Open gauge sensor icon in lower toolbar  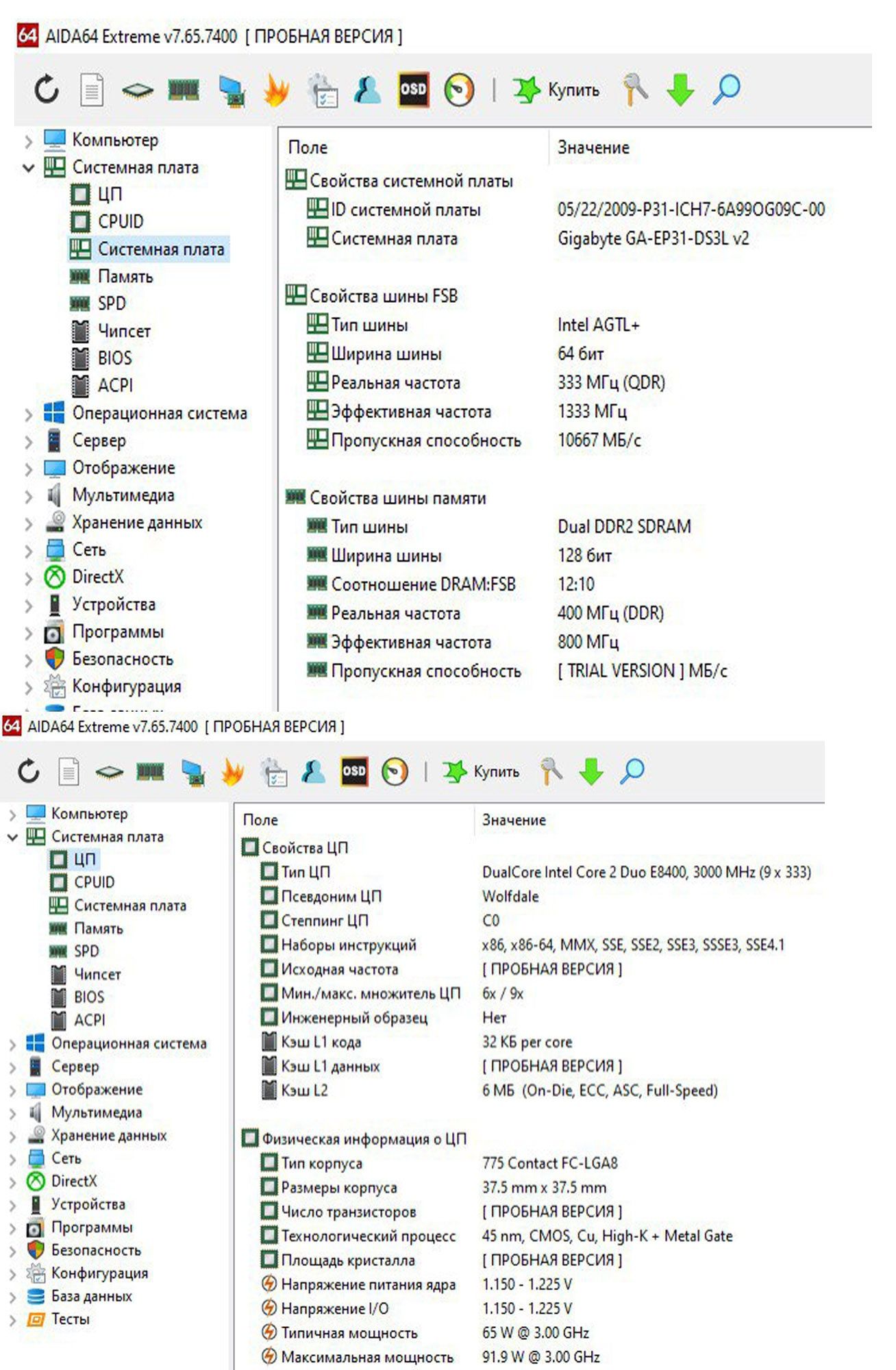pyautogui.click(x=395, y=771)
